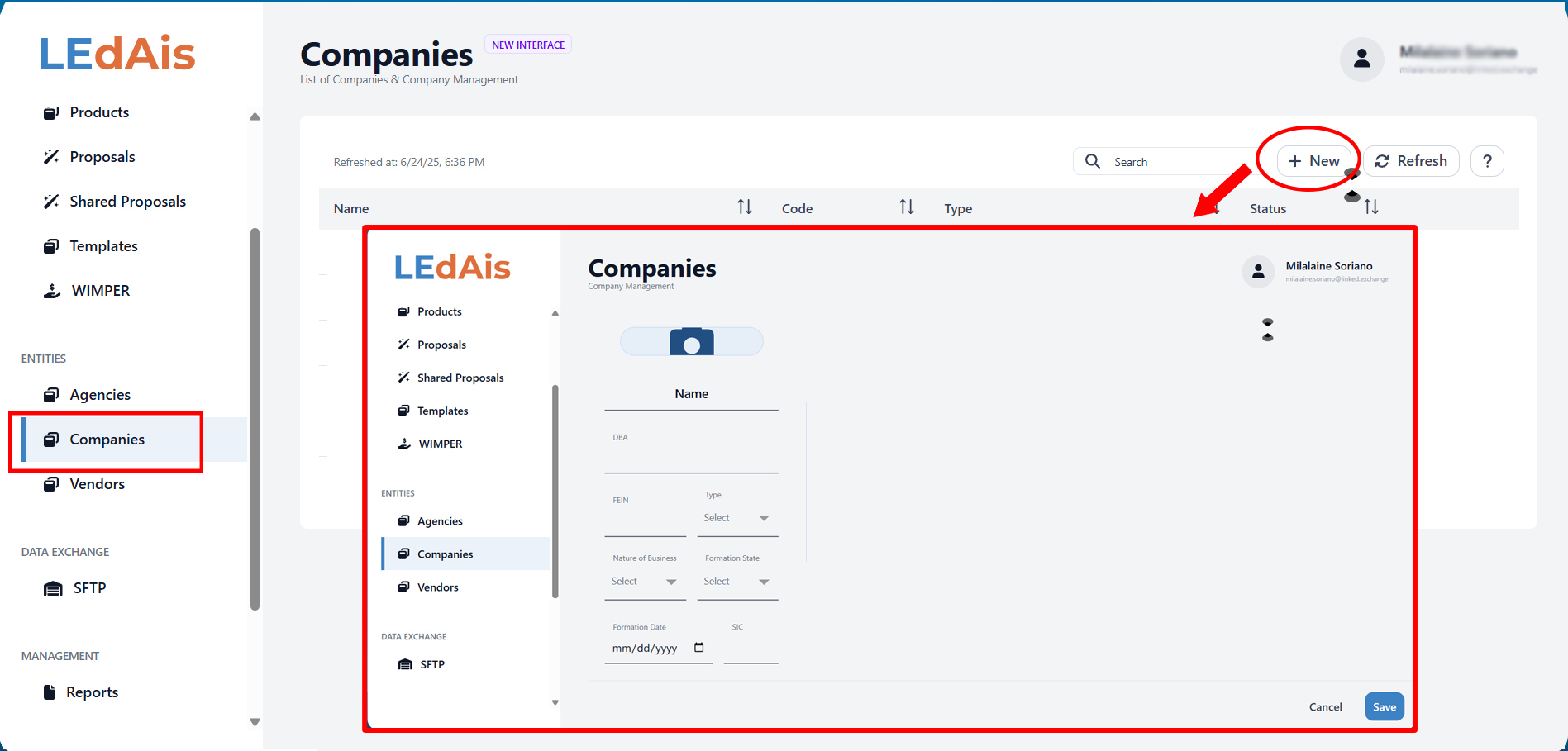The width and height of the screenshot is (1568, 751).
Task: Click the NEW INTERFACE badge
Action: point(528,45)
